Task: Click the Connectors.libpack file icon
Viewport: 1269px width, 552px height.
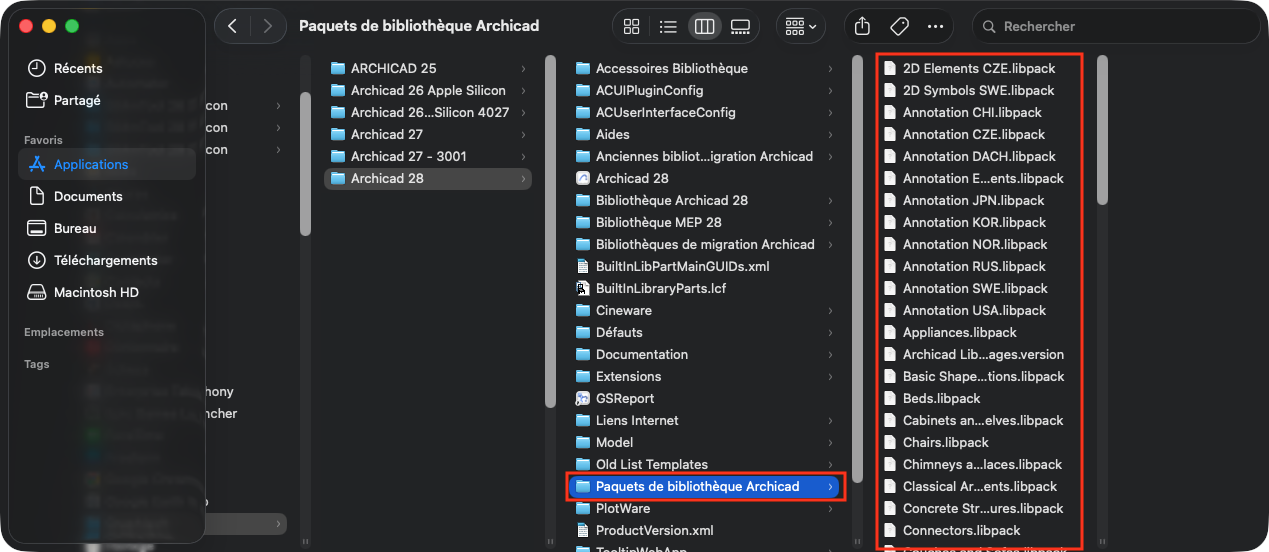Action: 891,530
